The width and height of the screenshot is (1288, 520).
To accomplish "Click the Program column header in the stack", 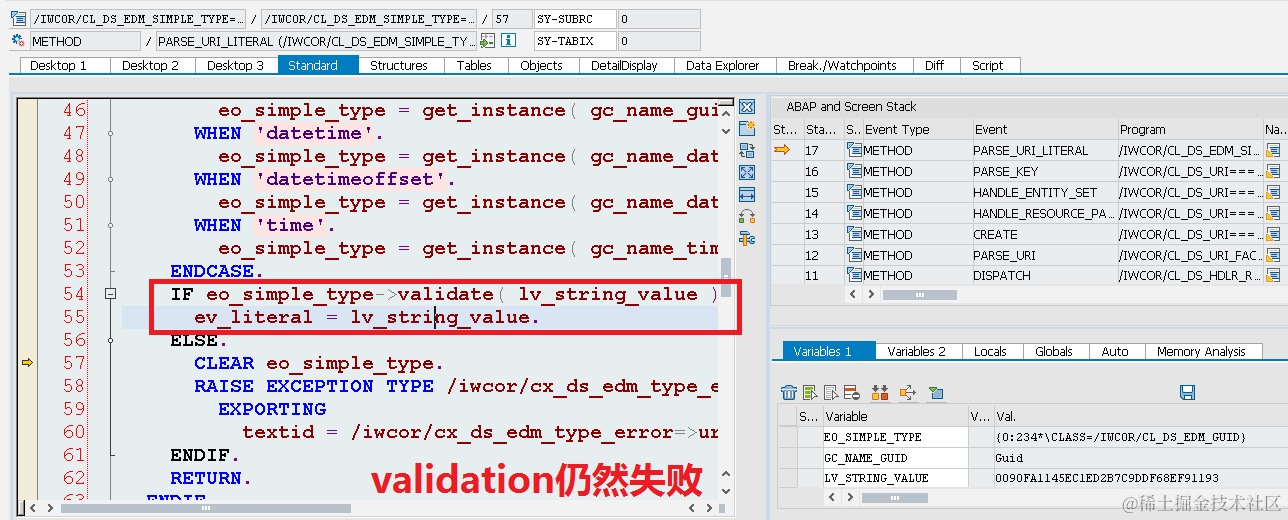I will (x=1190, y=129).
